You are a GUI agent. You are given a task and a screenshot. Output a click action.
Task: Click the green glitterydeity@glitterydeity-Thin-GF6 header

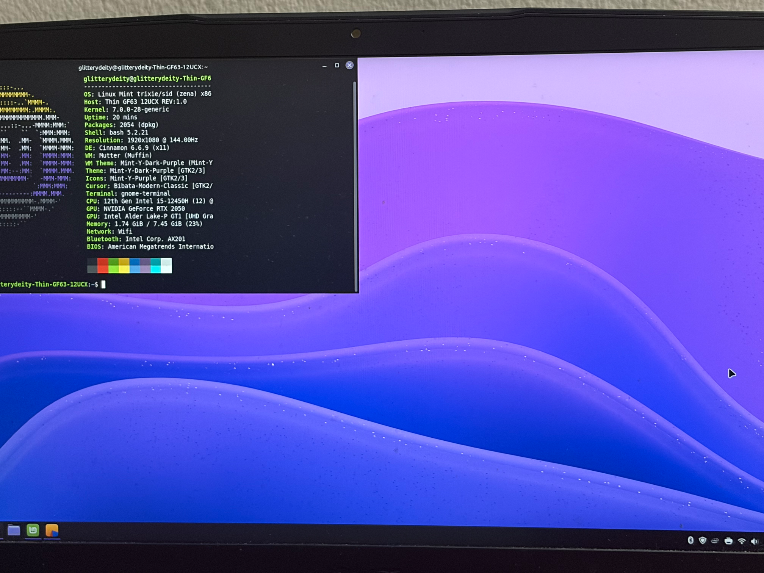pos(147,78)
